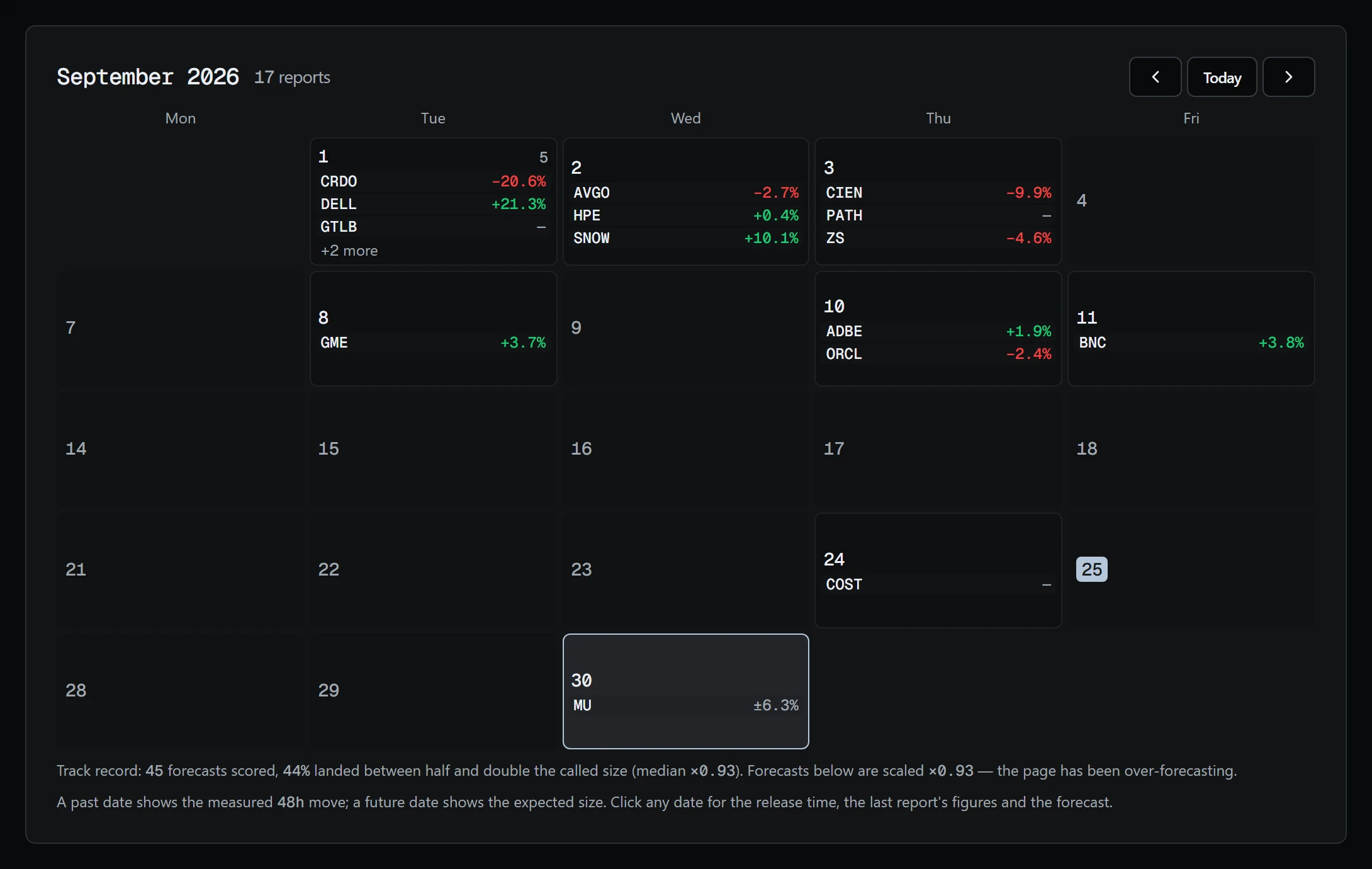Expand the '+2 more' reports on September 1
Viewport: 1372px width, 869px height.
pos(349,251)
